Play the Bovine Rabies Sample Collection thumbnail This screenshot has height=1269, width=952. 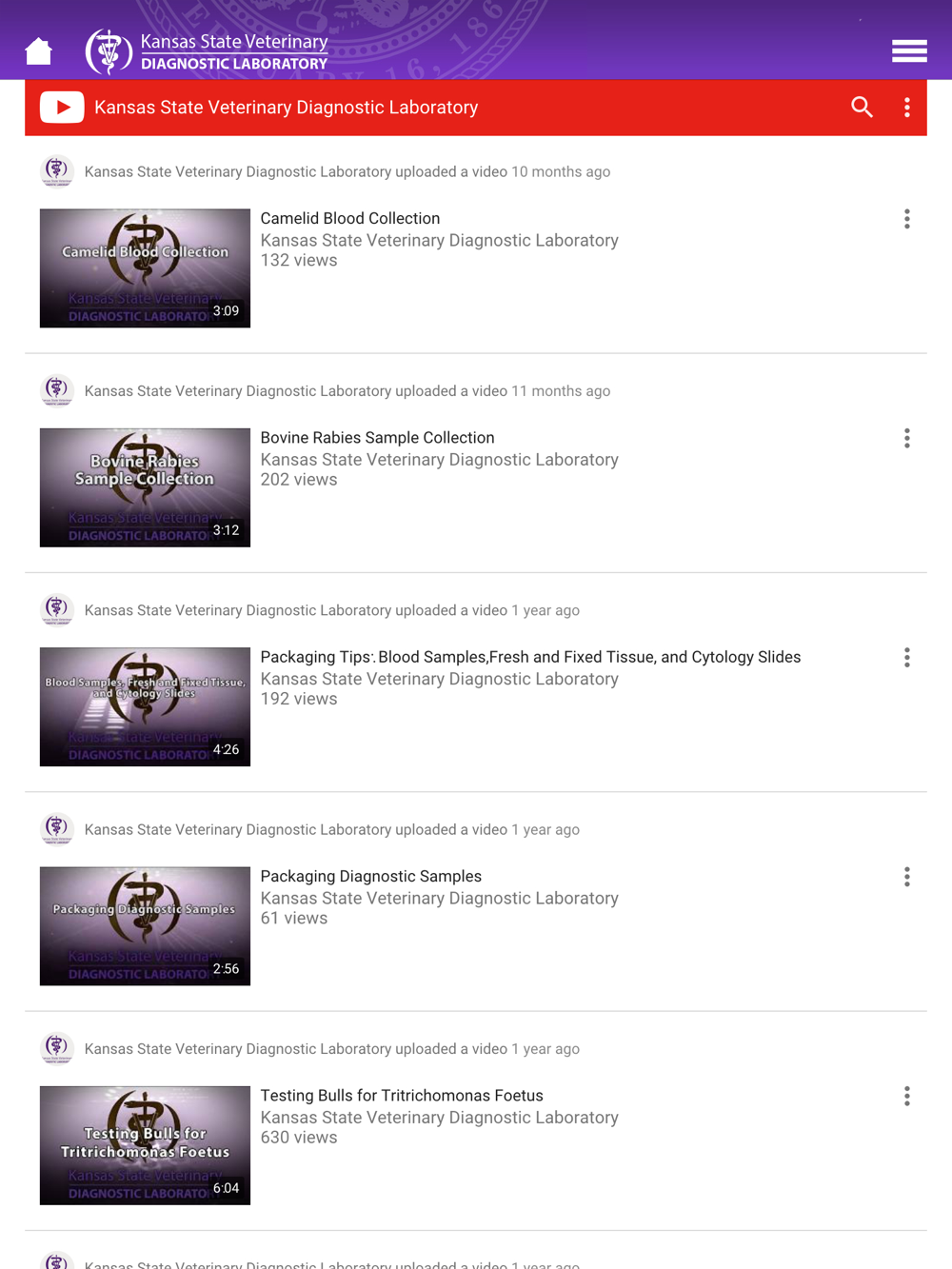[145, 487]
